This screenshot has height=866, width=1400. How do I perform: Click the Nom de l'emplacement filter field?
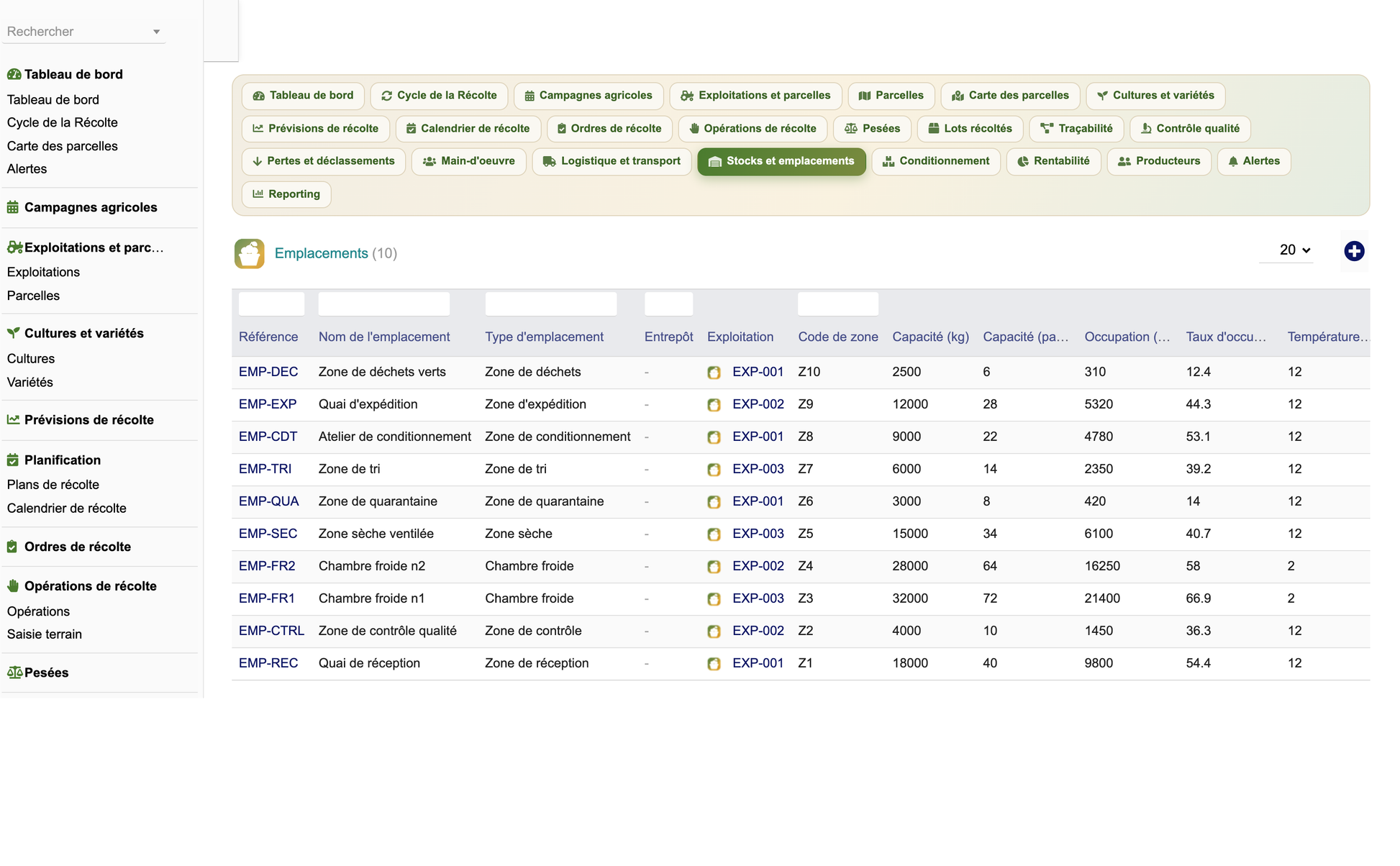click(x=384, y=304)
